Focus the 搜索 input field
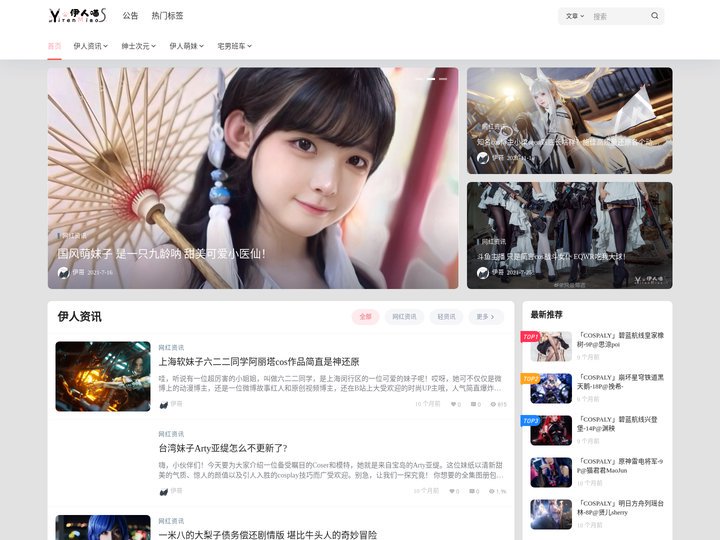 pyautogui.click(x=618, y=16)
